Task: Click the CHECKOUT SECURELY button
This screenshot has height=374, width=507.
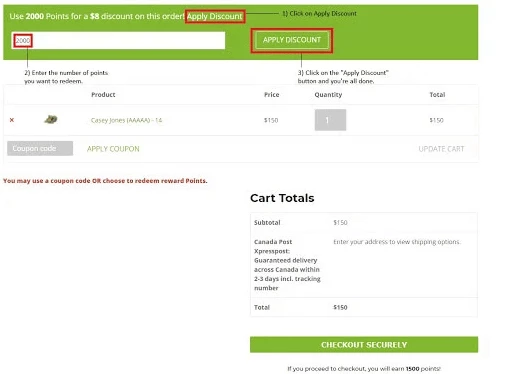Action: (x=364, y=345)
